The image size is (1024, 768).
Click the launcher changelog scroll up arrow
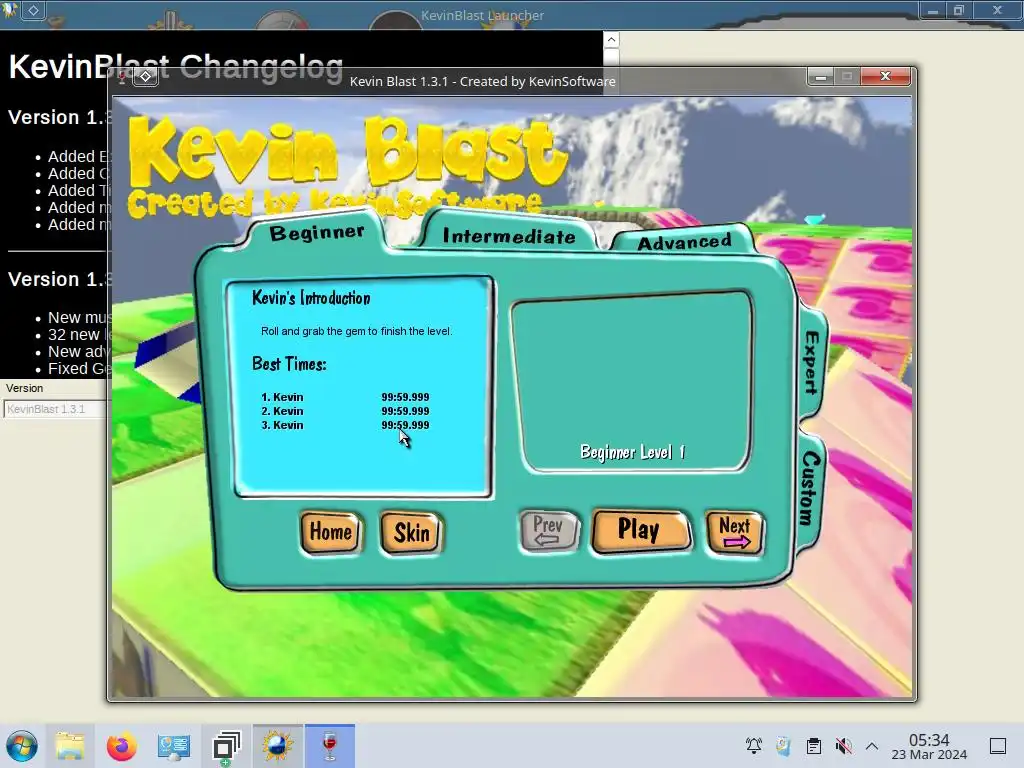coord(611,40)
